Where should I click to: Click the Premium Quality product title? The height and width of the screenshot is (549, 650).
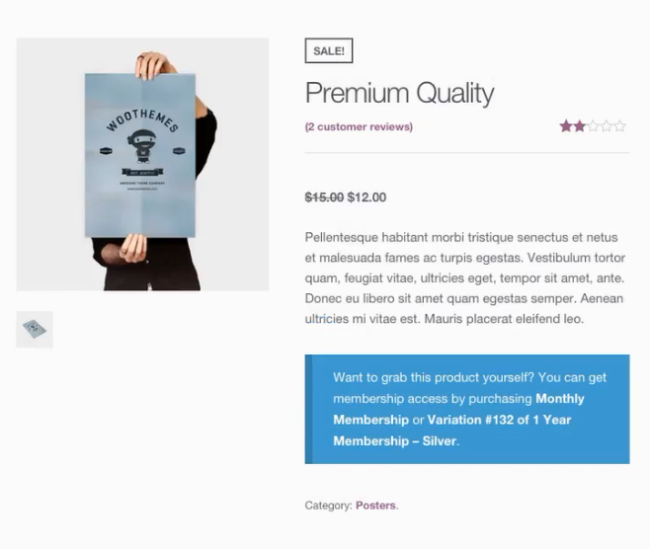(x=399, y=94)
